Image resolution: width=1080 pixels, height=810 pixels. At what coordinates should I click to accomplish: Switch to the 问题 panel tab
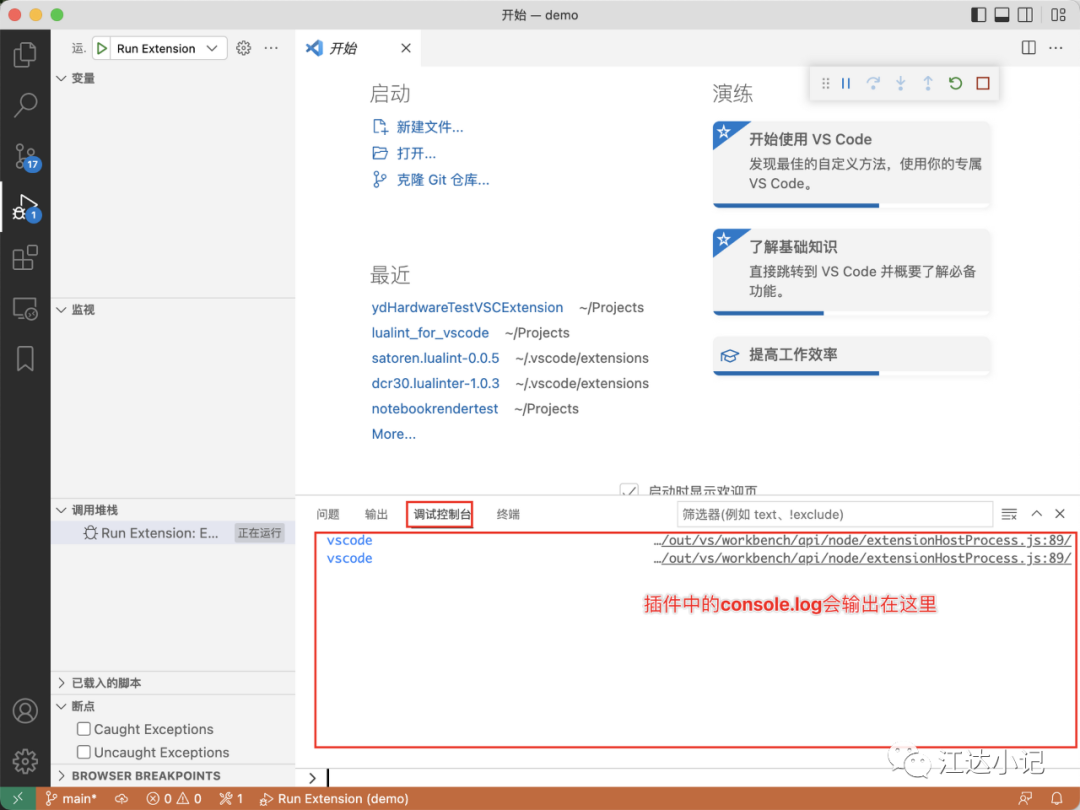[328, 515]
